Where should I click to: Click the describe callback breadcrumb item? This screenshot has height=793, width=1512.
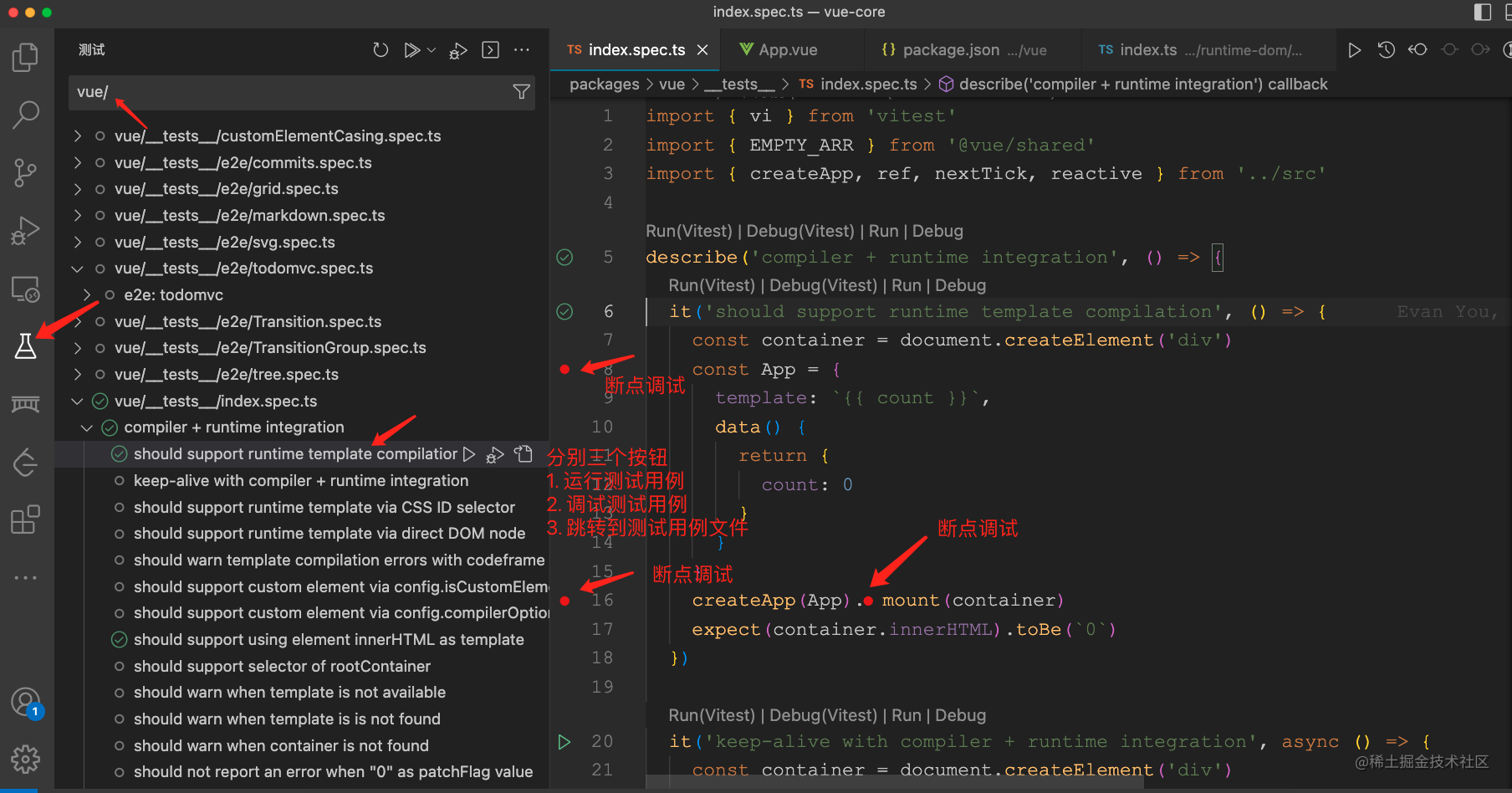(1133, 84)
